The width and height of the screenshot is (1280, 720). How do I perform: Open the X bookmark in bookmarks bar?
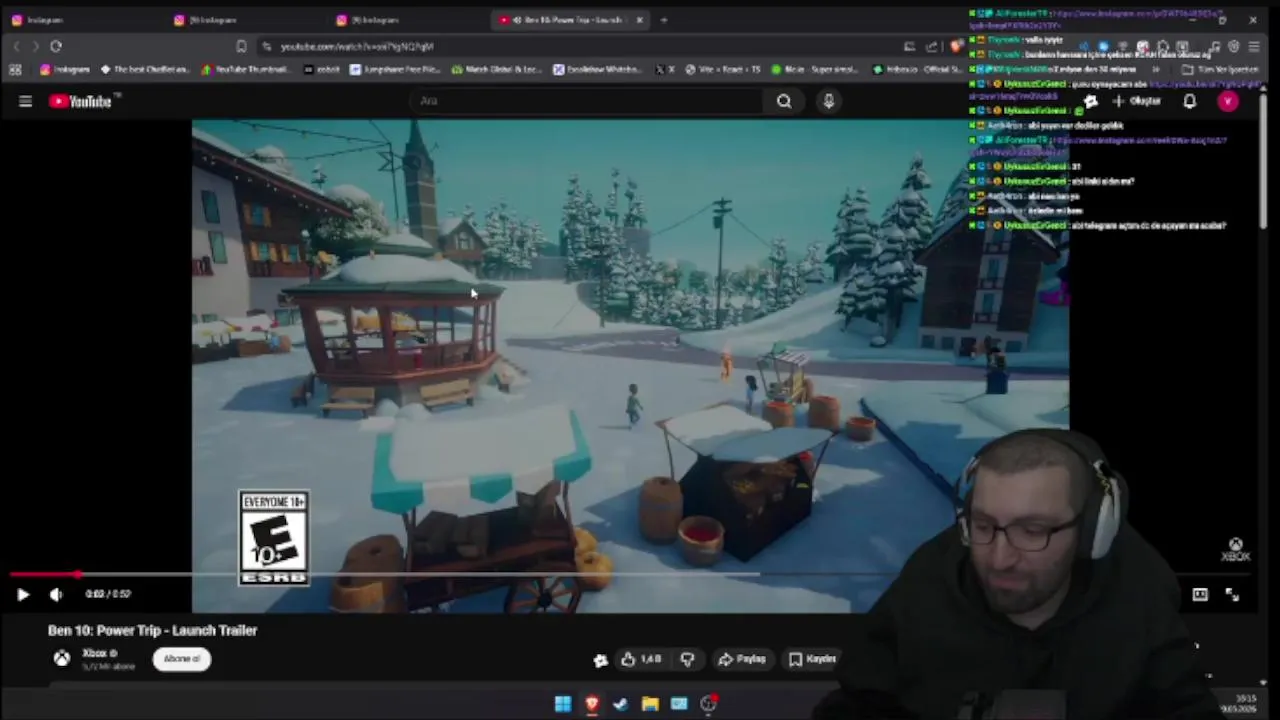tap(665, 70)
